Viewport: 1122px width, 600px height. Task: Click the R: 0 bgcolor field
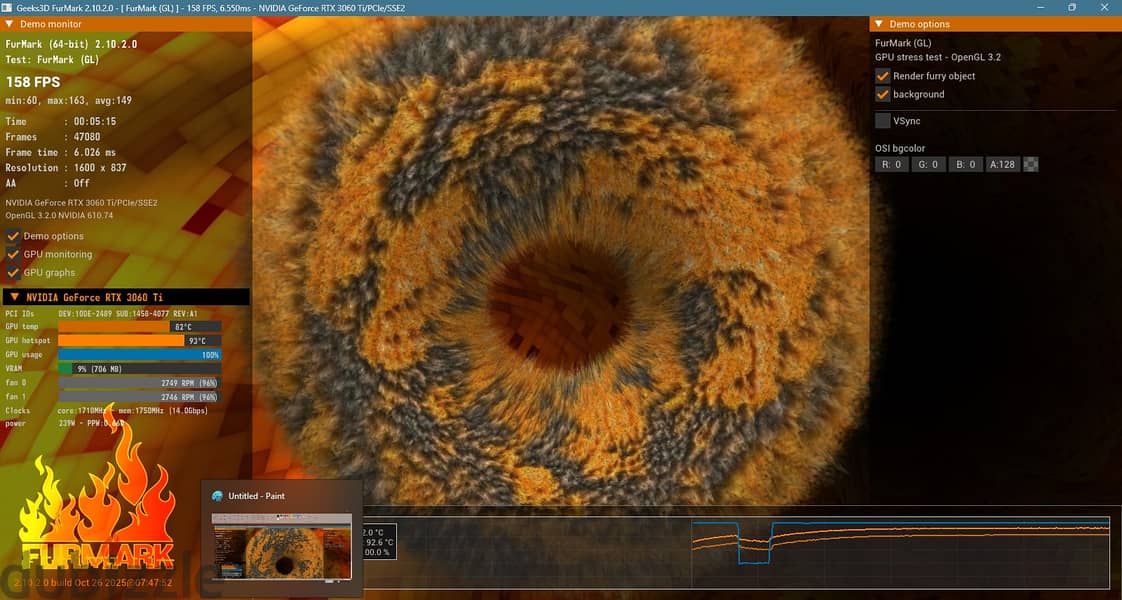tap(892, 164)
